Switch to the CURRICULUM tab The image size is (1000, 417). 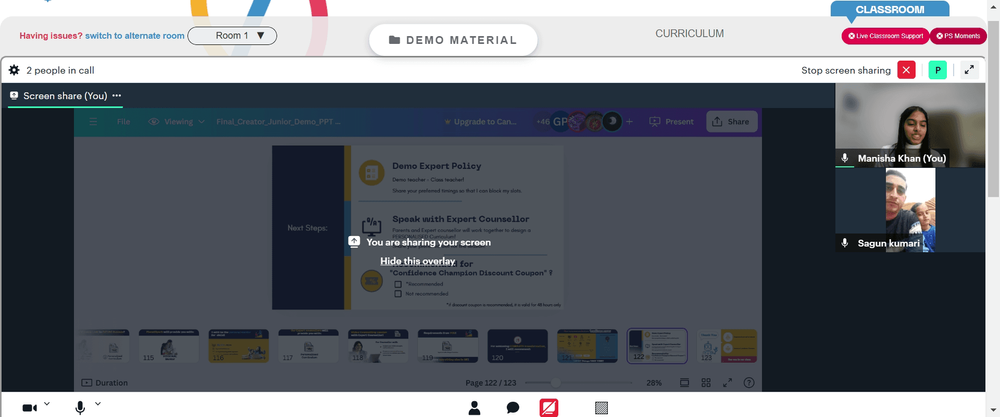(x=689, y=34)
